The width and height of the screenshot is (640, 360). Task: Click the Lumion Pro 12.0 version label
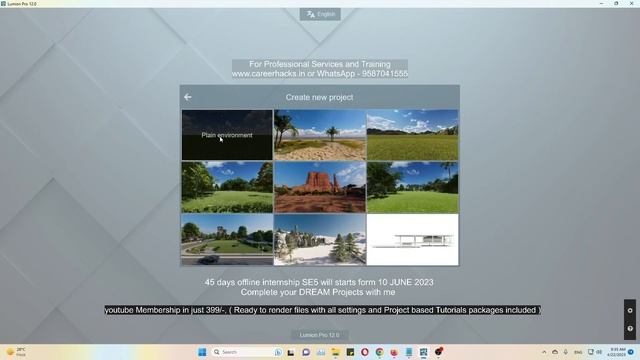(320, 335)
